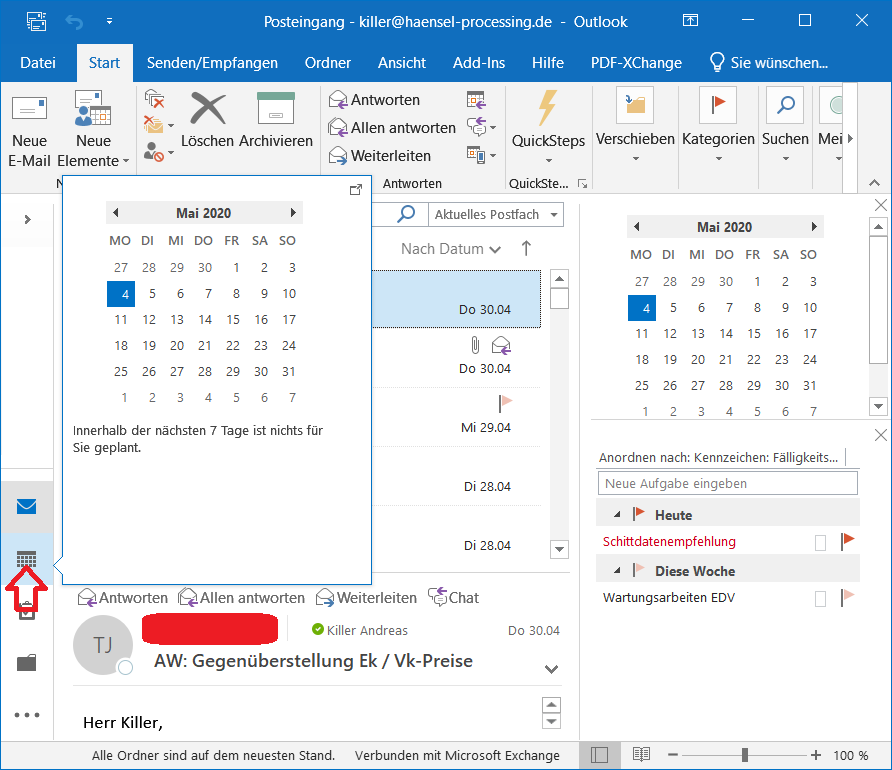Viewport: 892px width, 770px height.
Task: Switch to the Ansicht tab
Action: (x=402, y=63)
